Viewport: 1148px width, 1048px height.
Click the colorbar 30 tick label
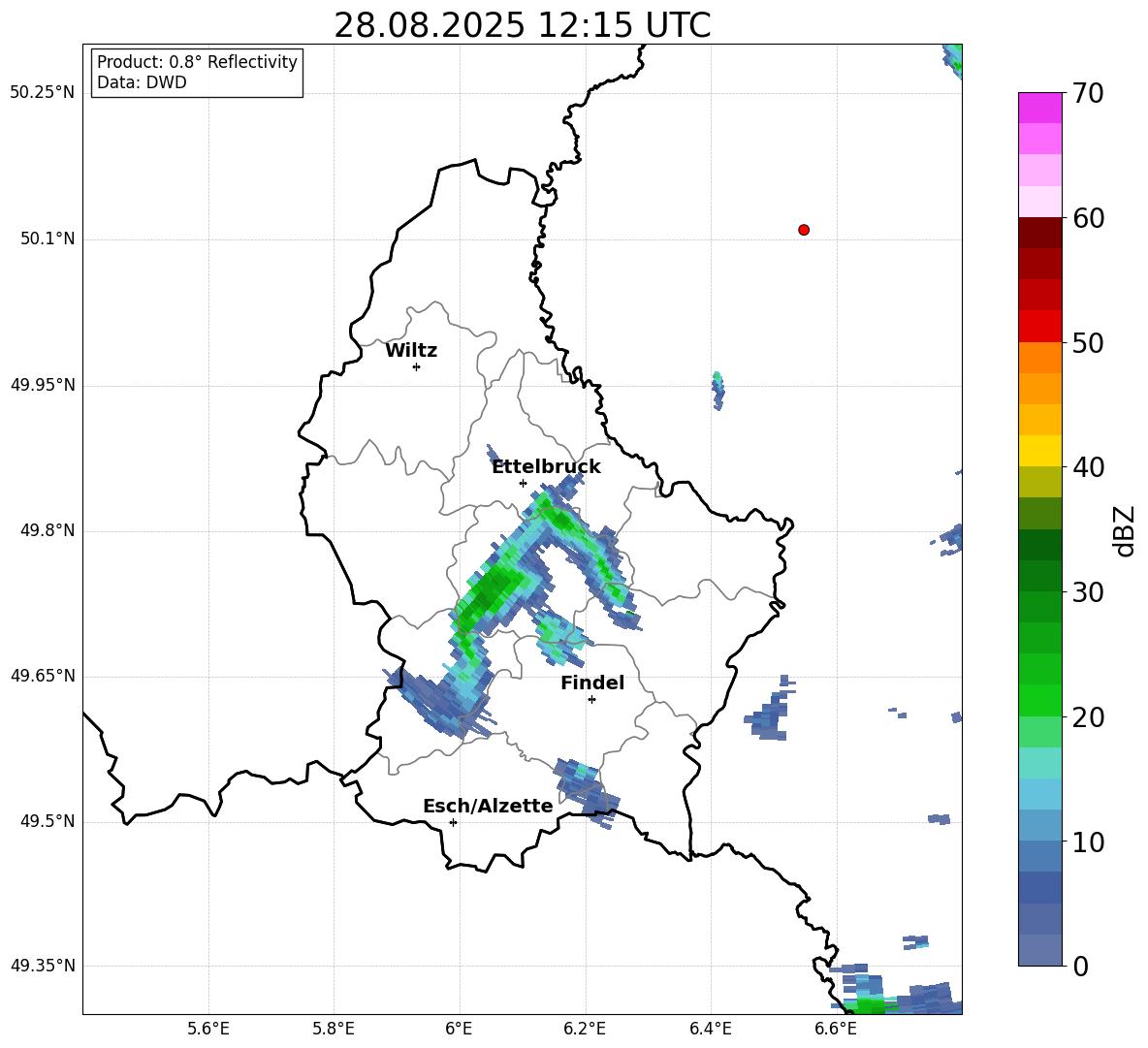point(1088,592)
